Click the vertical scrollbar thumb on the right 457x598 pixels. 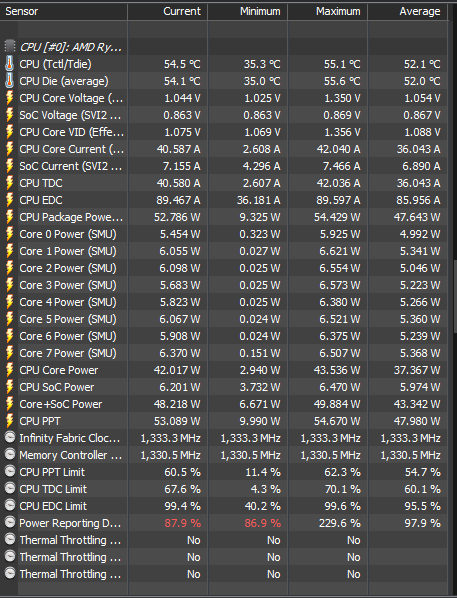pyautogui.click(x=455, y=296)
